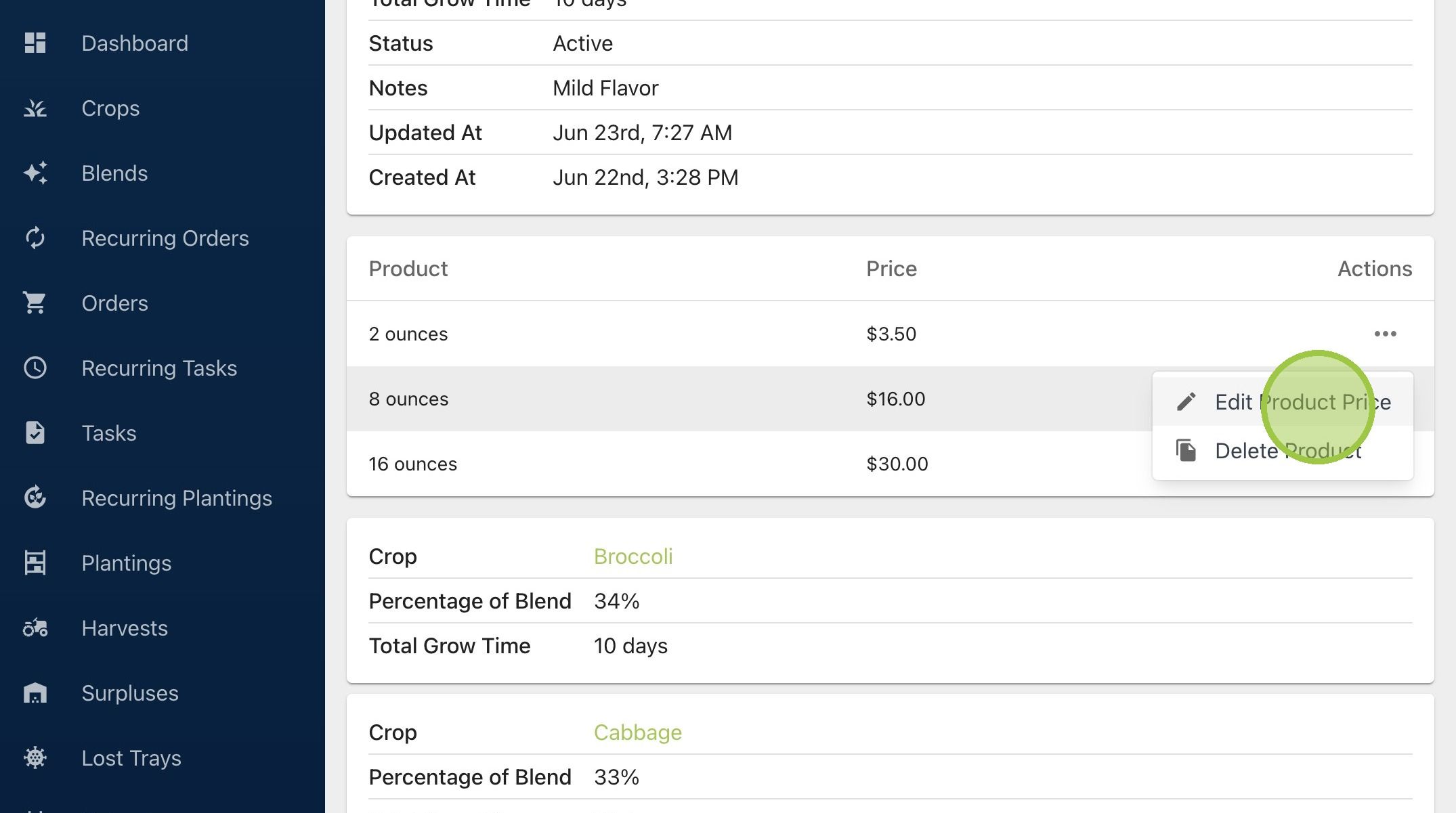Viewport: 1456px width, 813px height.
Task: Open the Broccoli crop link
Action: pyautogui.click(x=633, y=556)
